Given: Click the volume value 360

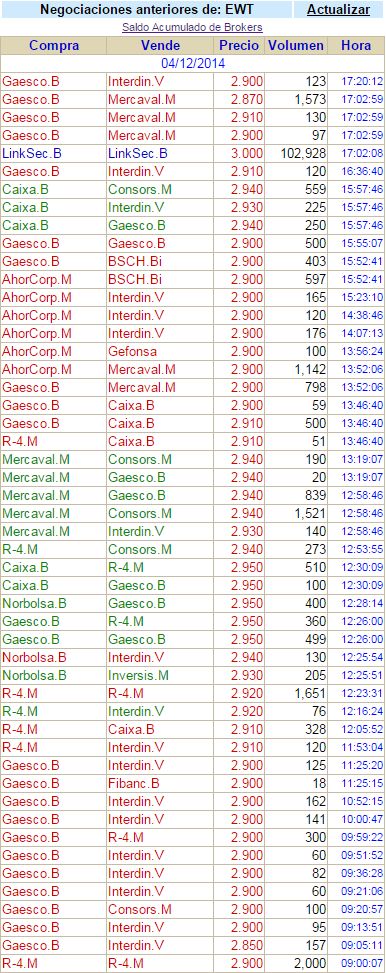Looking at the screenshot, I should (316, 621).
